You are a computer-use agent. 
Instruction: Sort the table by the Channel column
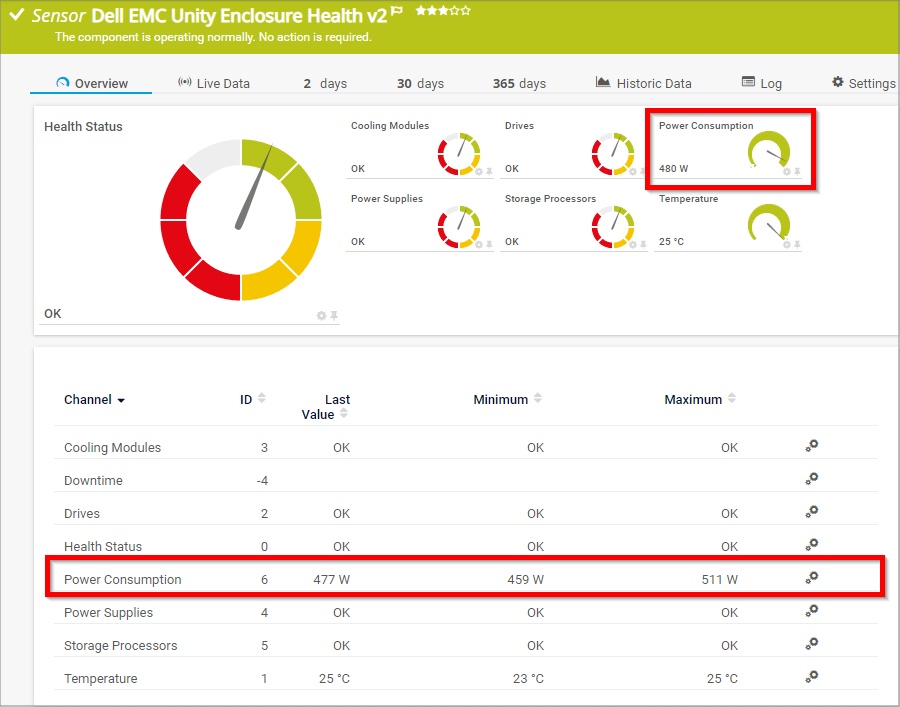94,400
